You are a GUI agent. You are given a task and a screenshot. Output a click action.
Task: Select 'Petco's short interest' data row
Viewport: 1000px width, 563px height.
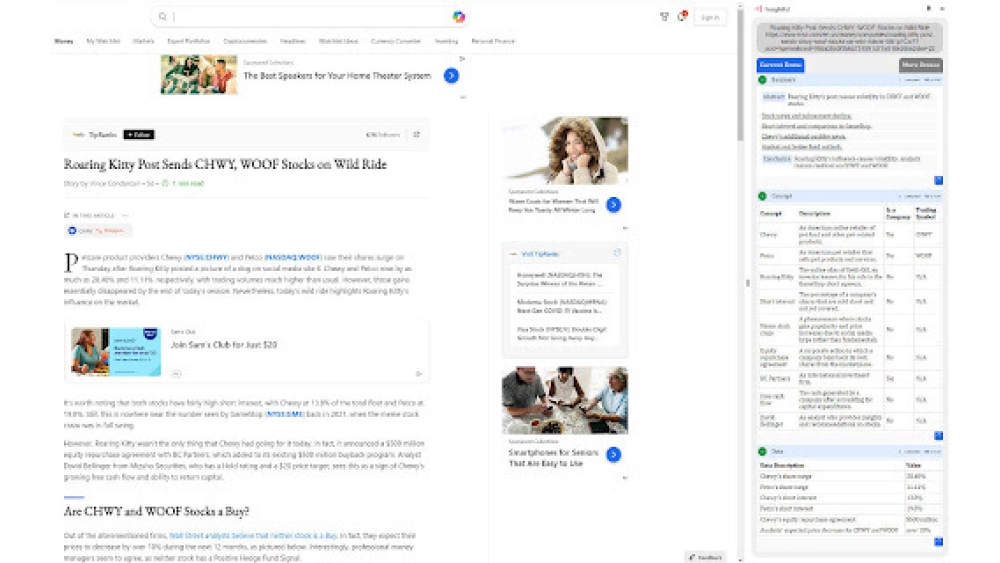point(849,509)
